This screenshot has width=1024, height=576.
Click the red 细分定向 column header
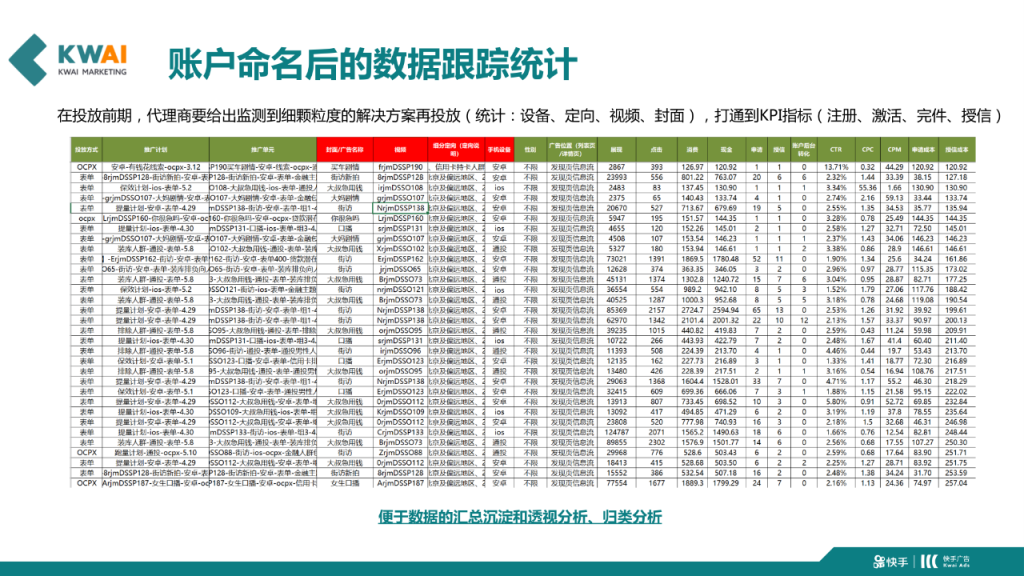[x=456, y=150]
